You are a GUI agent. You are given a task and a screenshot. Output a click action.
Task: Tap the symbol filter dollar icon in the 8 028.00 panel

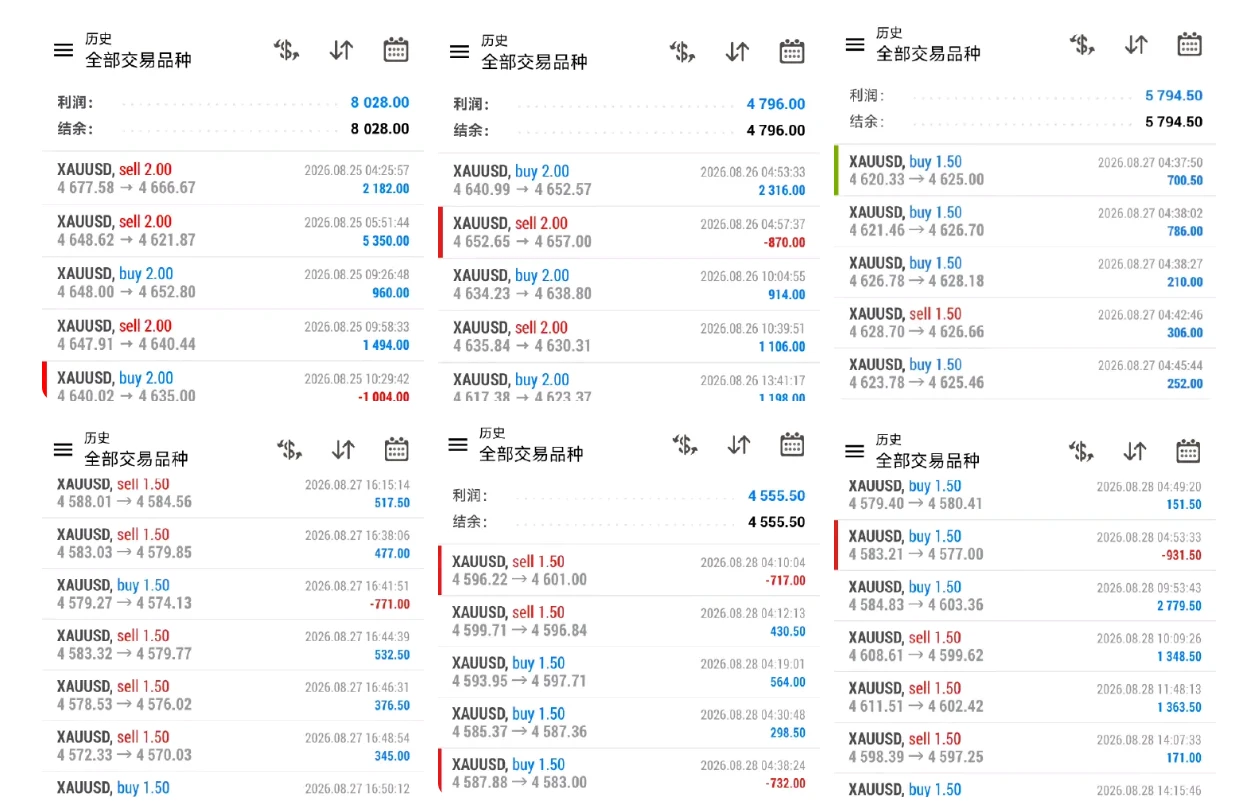(287, 50)
